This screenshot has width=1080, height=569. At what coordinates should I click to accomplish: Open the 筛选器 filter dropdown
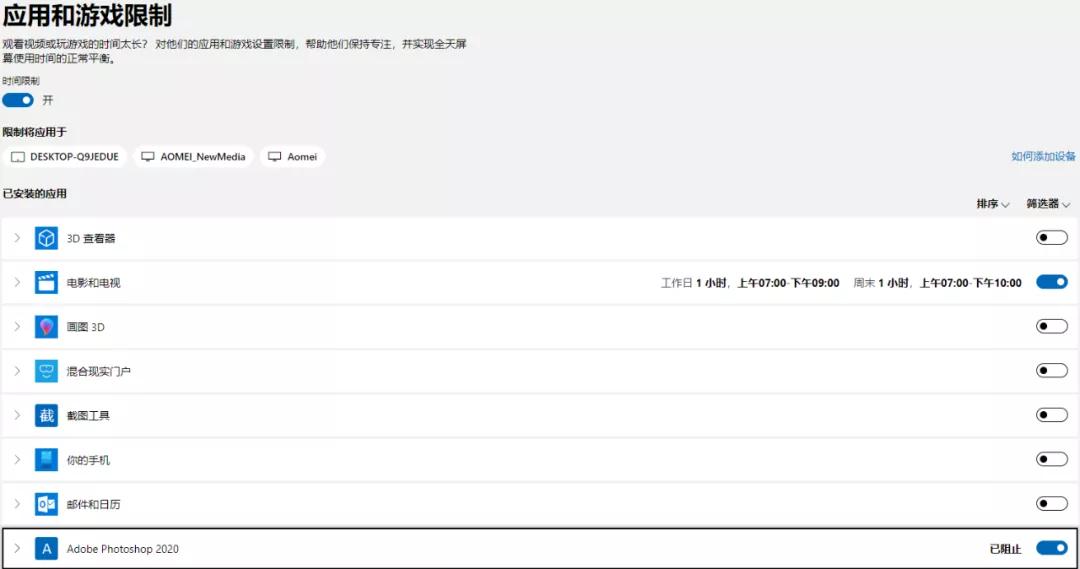tap(1048, 204)
